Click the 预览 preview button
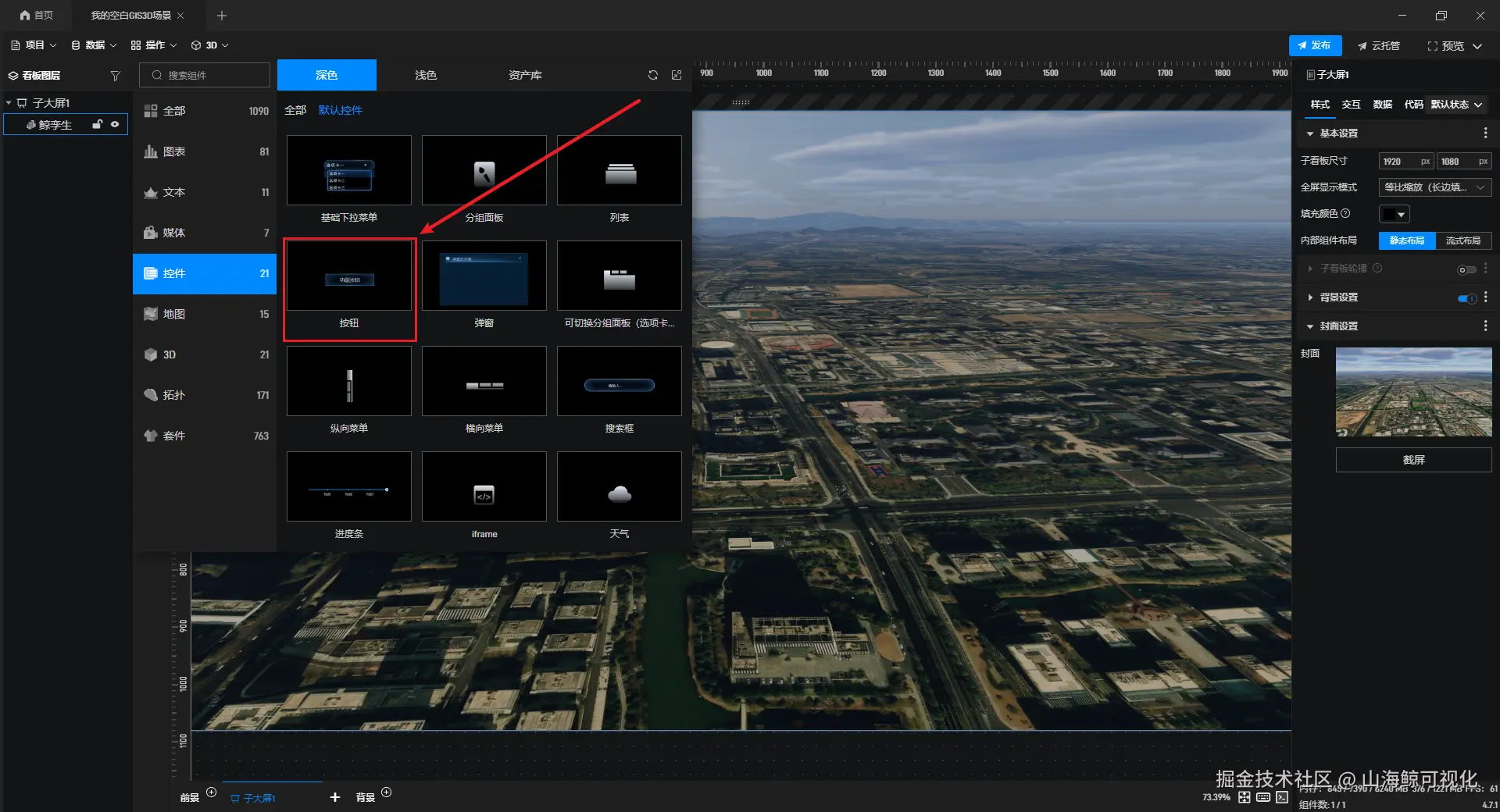Image resolution: width=1500 pixels, height=812 pixels. [x=1445, y=45]
